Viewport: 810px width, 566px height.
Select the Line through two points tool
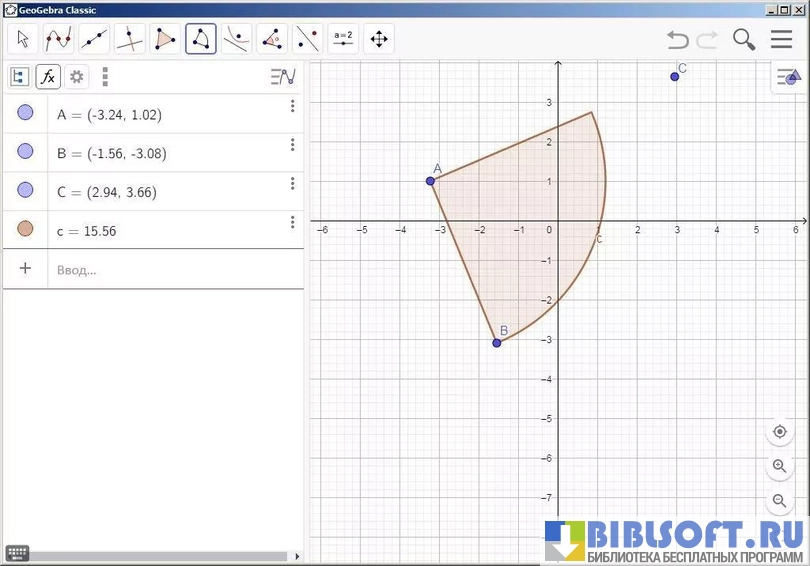tap(94, 39)
